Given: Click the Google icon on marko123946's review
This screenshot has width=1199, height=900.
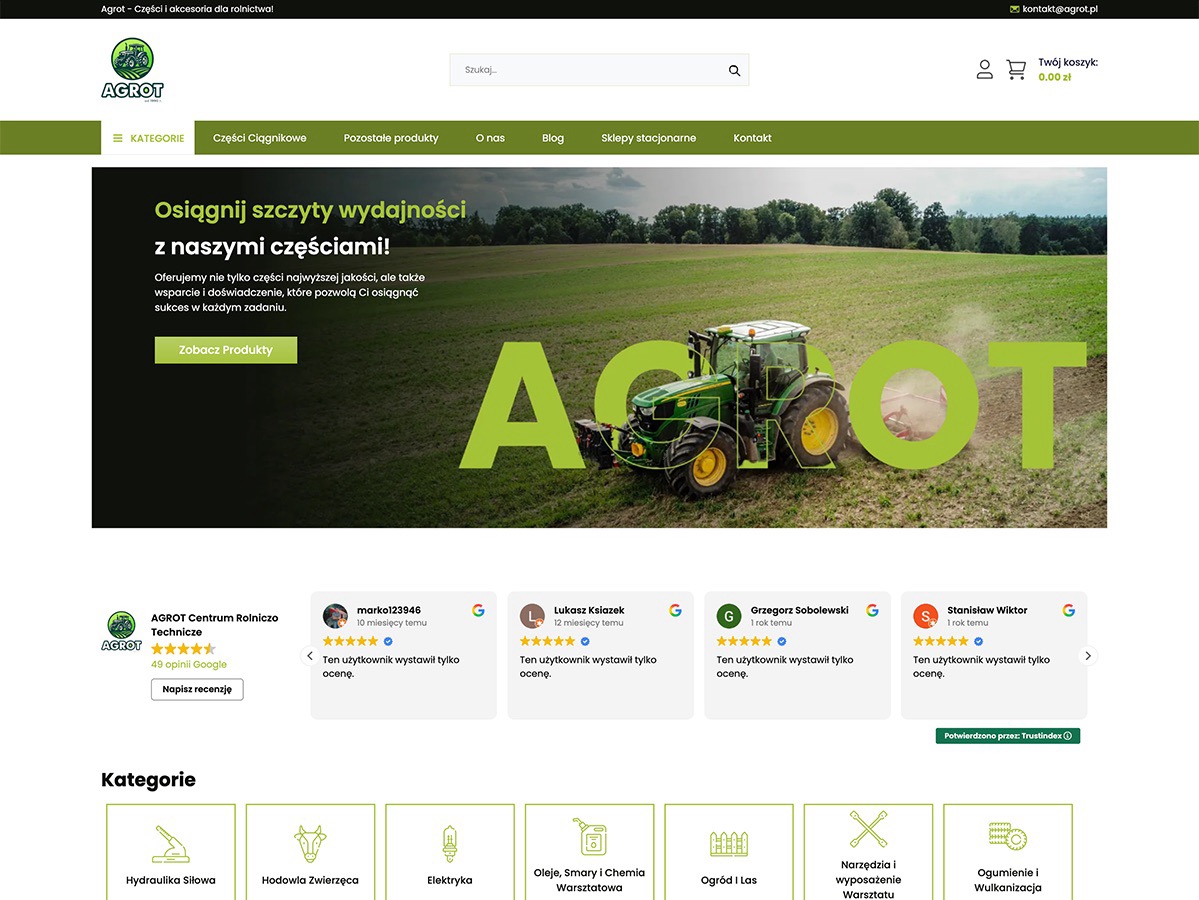Looking at the screenshot, I should pos(479,610).
